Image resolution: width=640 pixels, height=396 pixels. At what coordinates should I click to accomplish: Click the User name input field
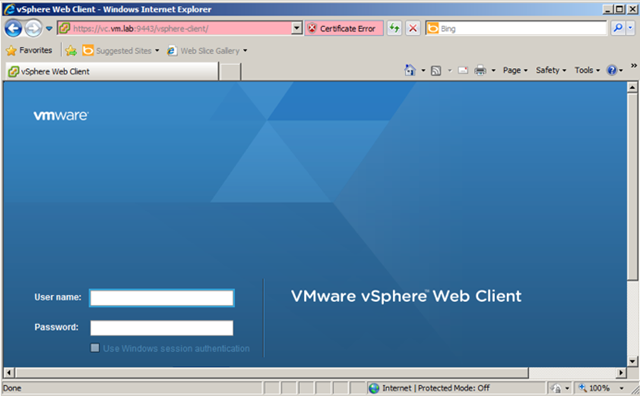162,298
